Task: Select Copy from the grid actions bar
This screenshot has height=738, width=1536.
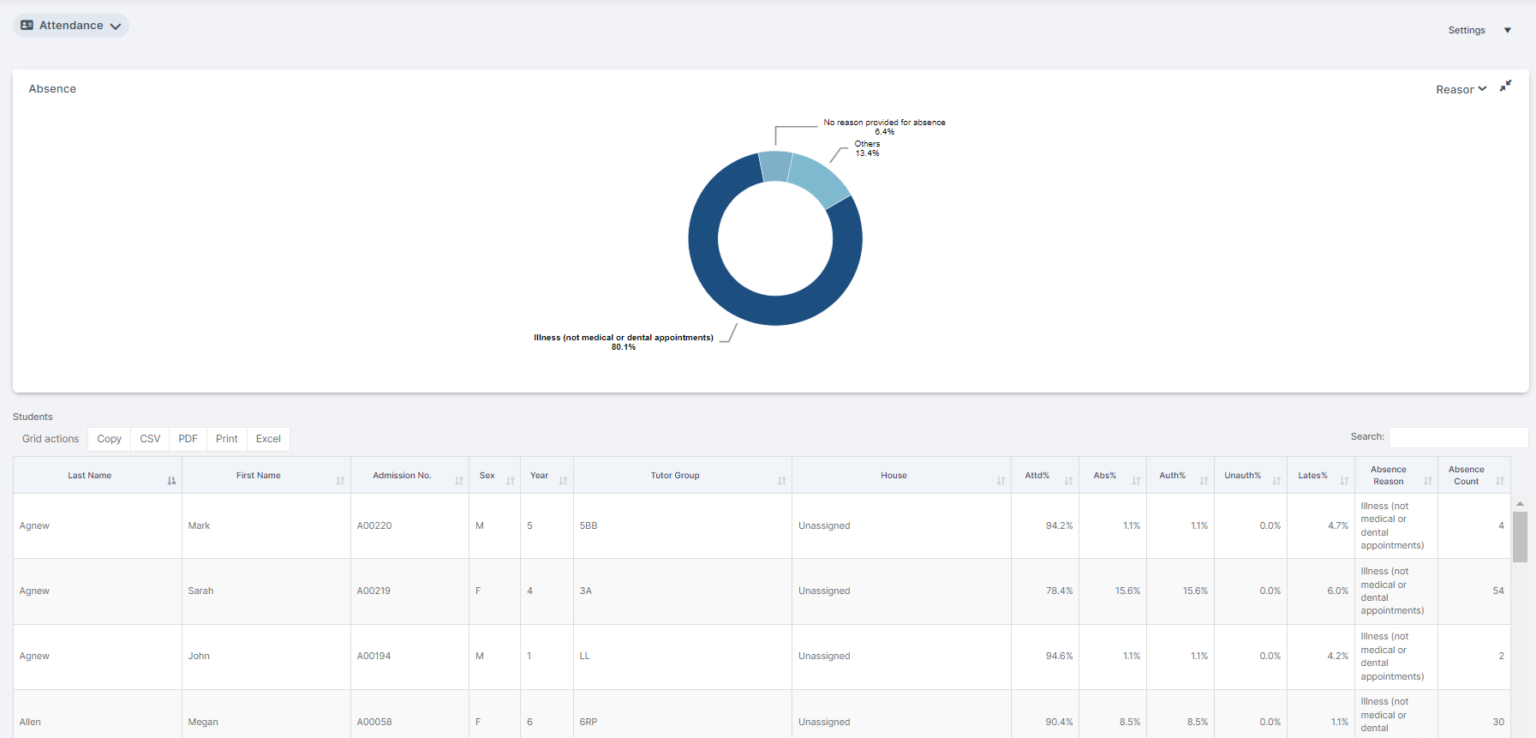Action: tap(108, 438)
